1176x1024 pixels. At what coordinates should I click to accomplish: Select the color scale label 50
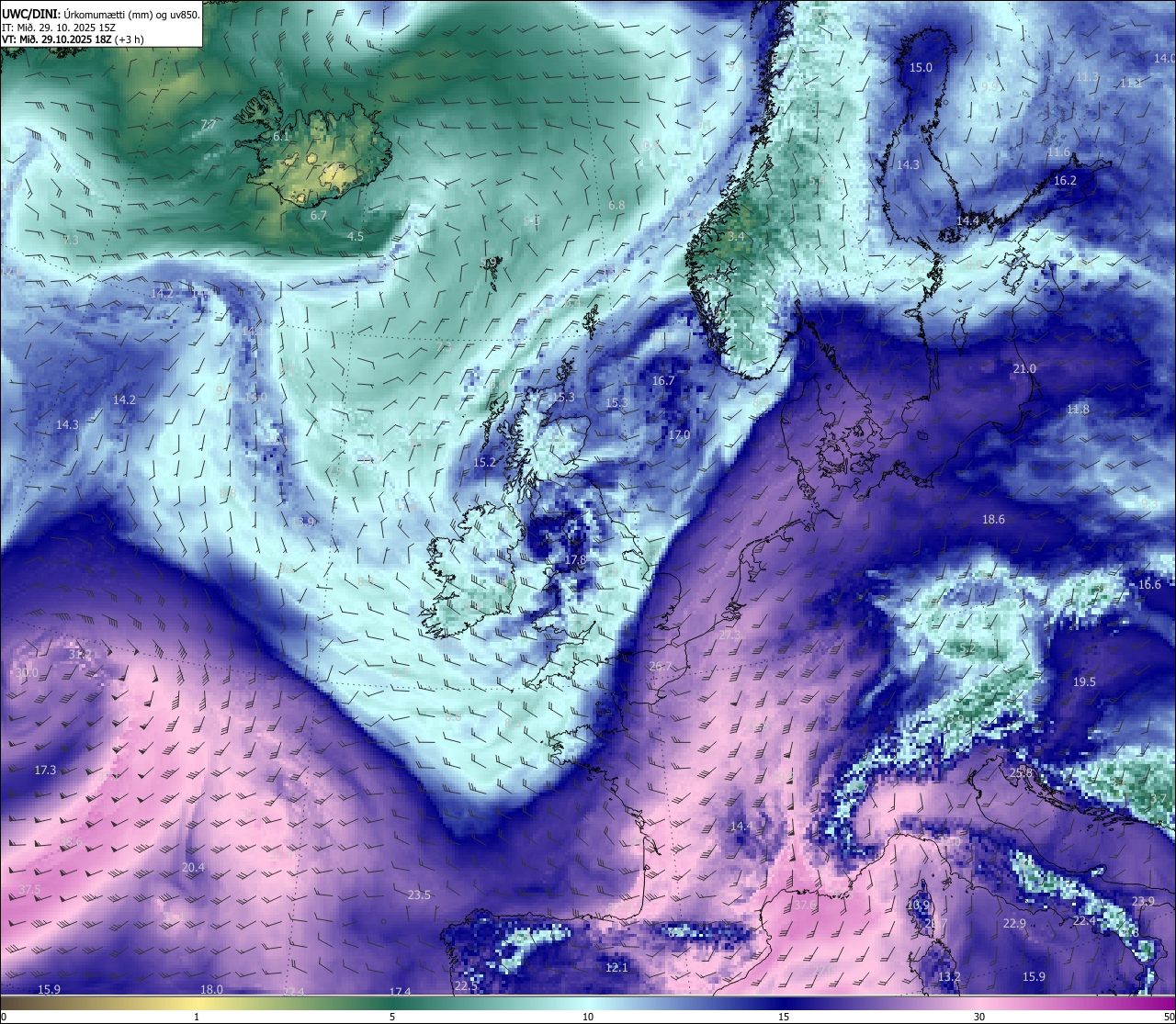pos(1169,1017)
